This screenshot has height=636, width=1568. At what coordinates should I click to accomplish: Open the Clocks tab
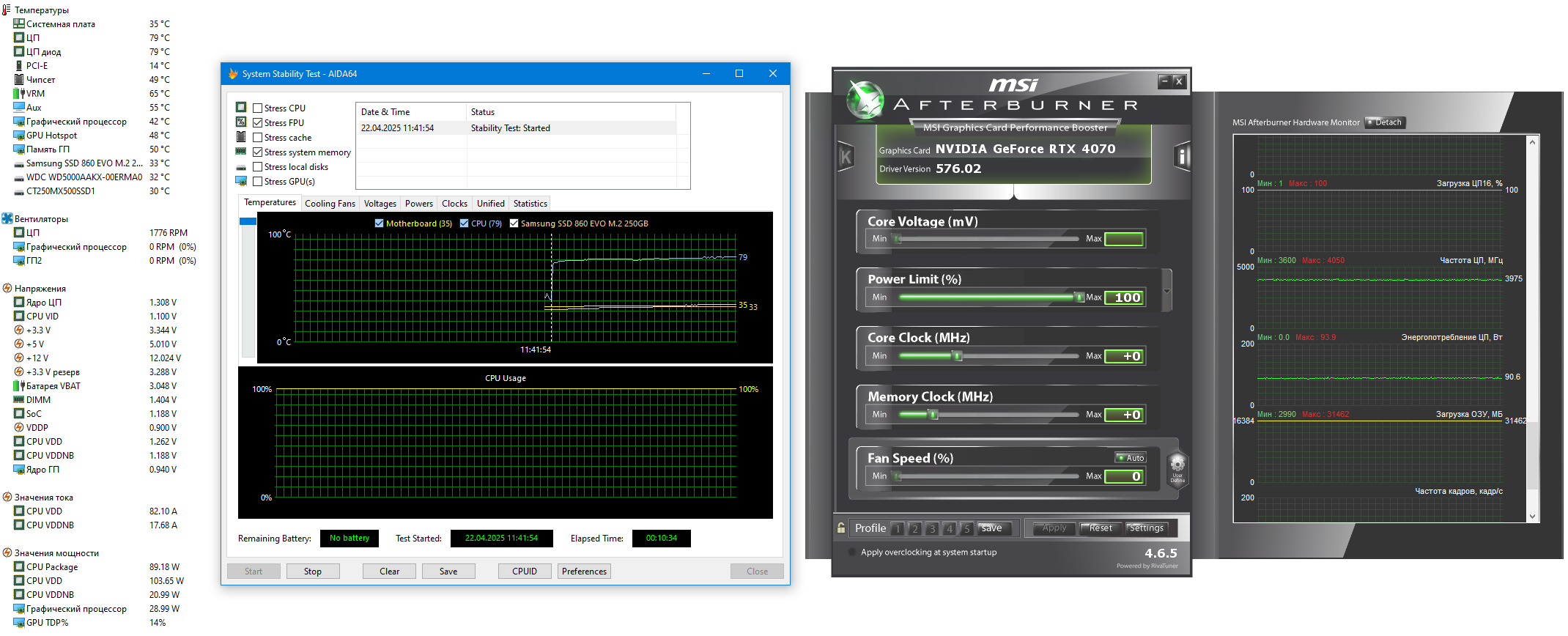[454, 204]
